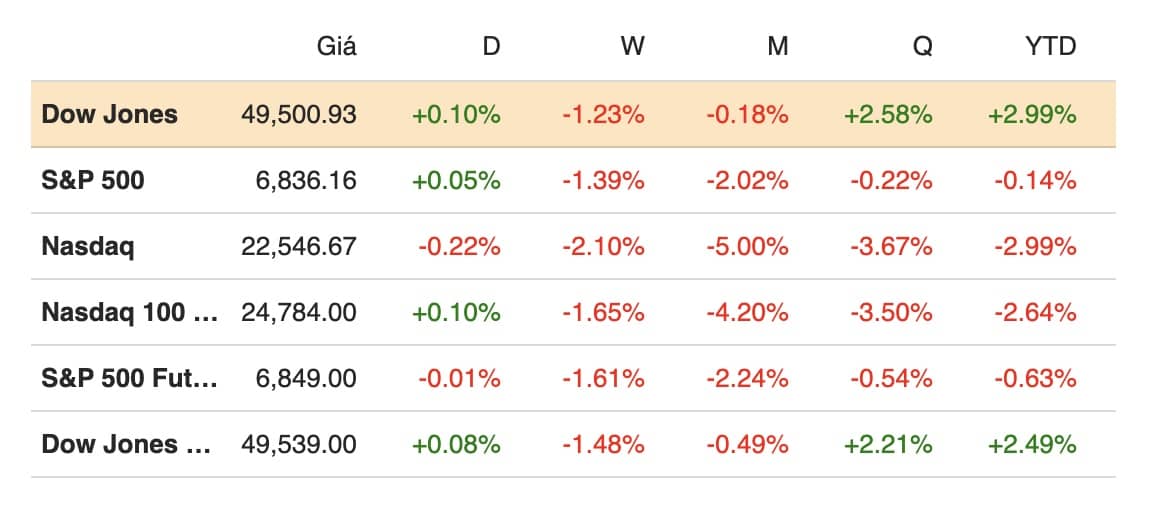Screen dimensions: 1166x530
Task: Click the Dow Jones YTD value +2.99%
Action: pyautogui.click(x=1032, y=114)
